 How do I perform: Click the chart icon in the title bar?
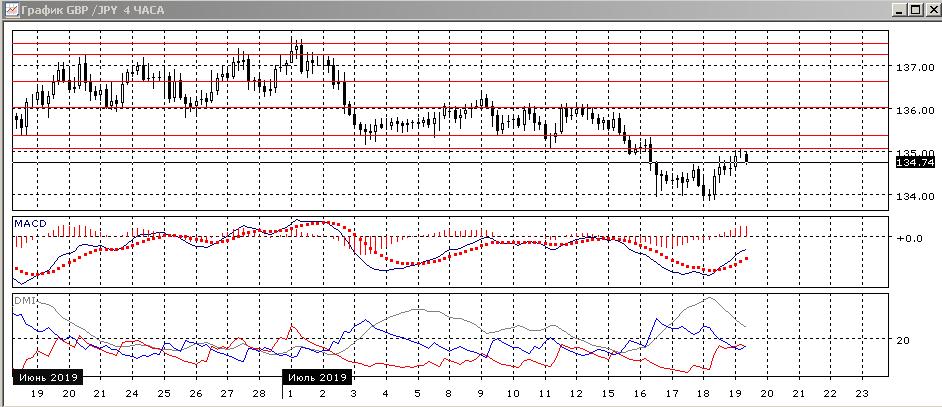(x=12, y=10)
